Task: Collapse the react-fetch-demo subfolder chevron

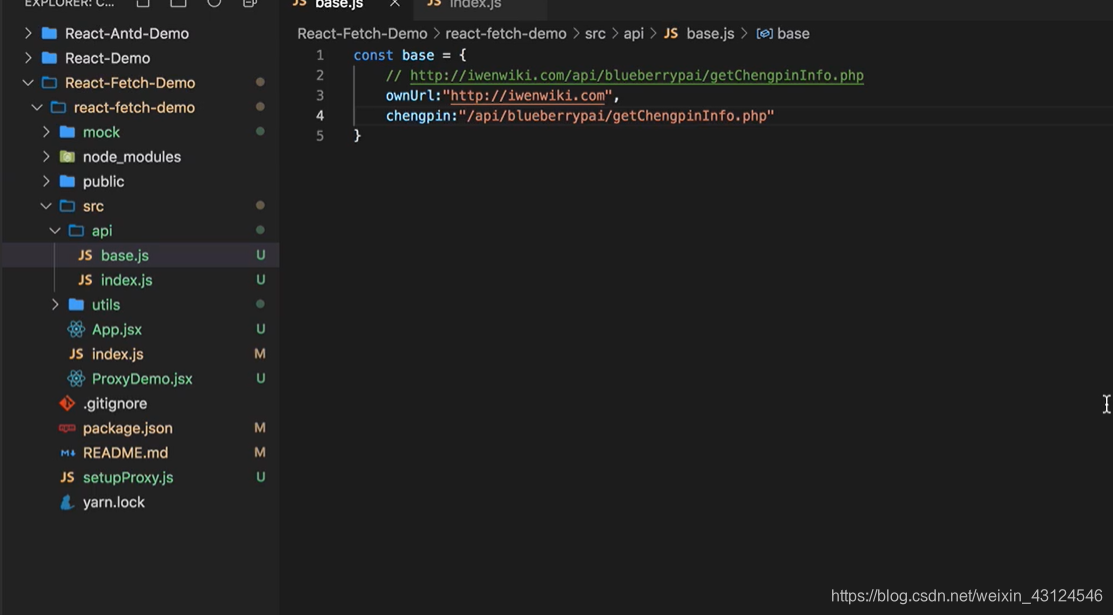Action: [37, 107]
